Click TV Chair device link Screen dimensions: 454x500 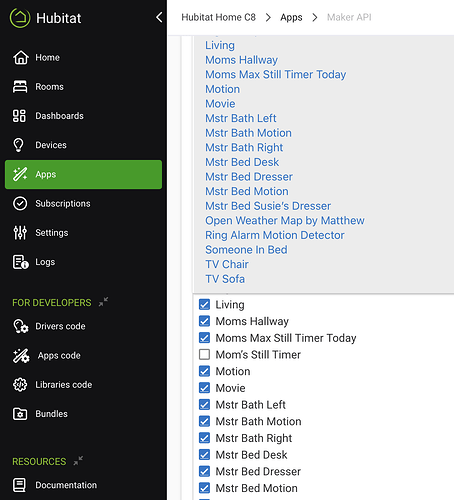(x=227, y=264)
